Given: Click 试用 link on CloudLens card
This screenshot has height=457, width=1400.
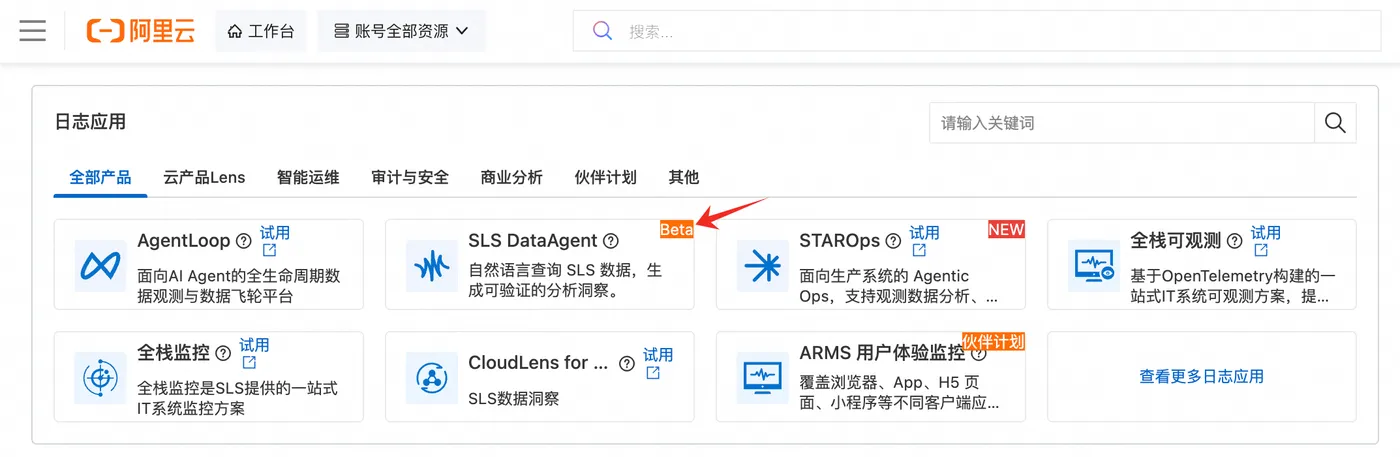Looking at the screenshot, I should [658, 363].
